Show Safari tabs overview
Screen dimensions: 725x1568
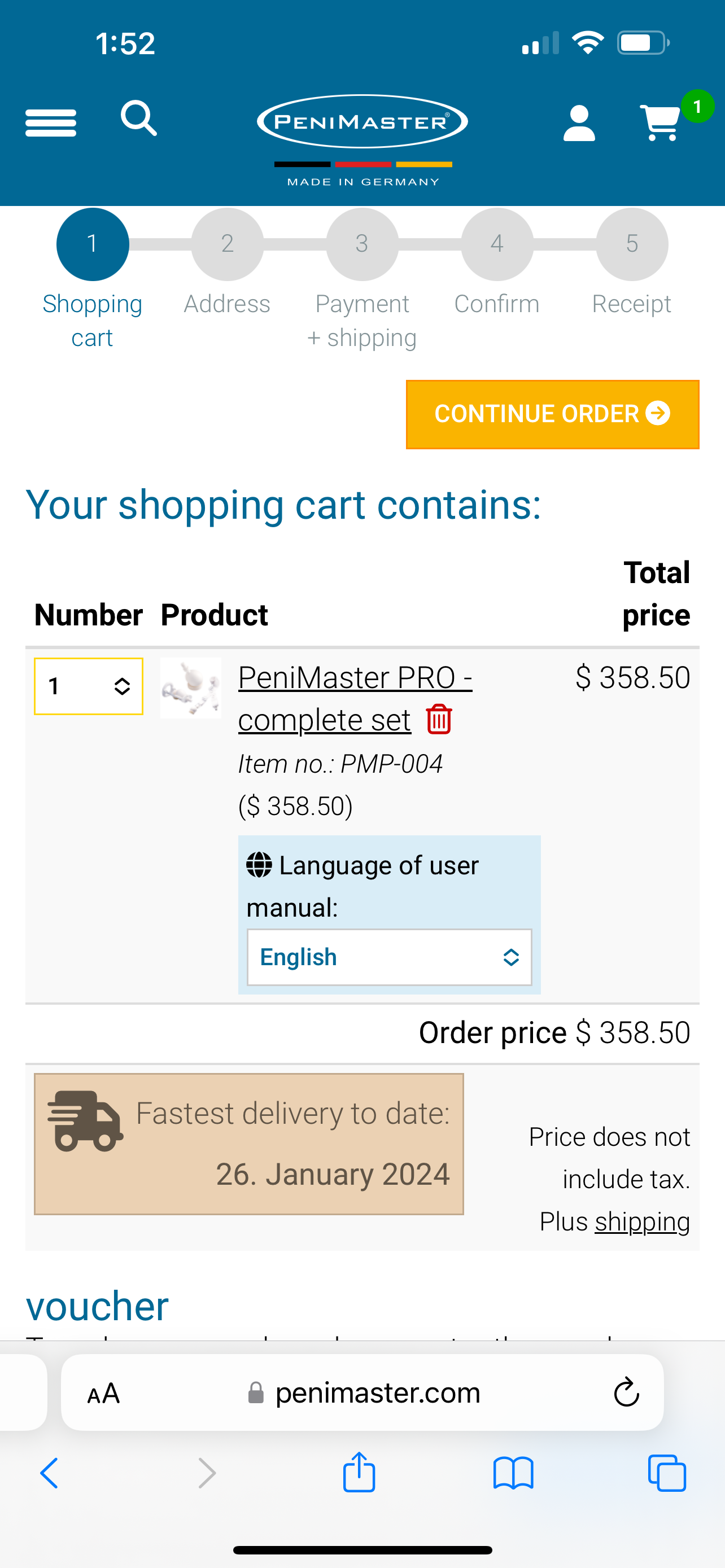667,1473
